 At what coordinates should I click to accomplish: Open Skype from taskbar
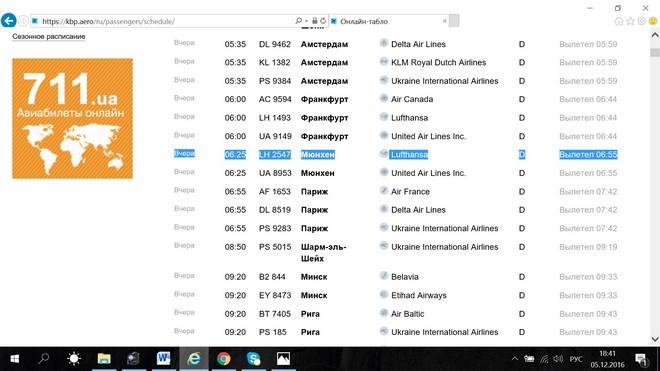(x=253, y=359)
